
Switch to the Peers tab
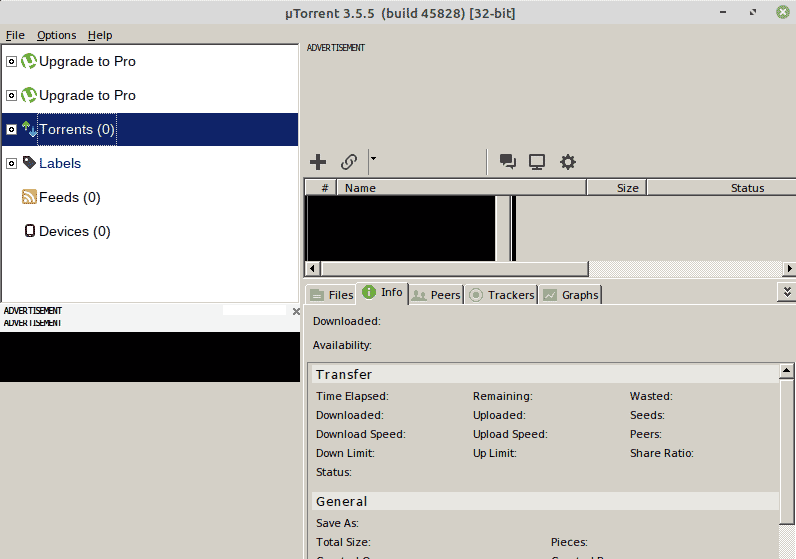[436, 295]
